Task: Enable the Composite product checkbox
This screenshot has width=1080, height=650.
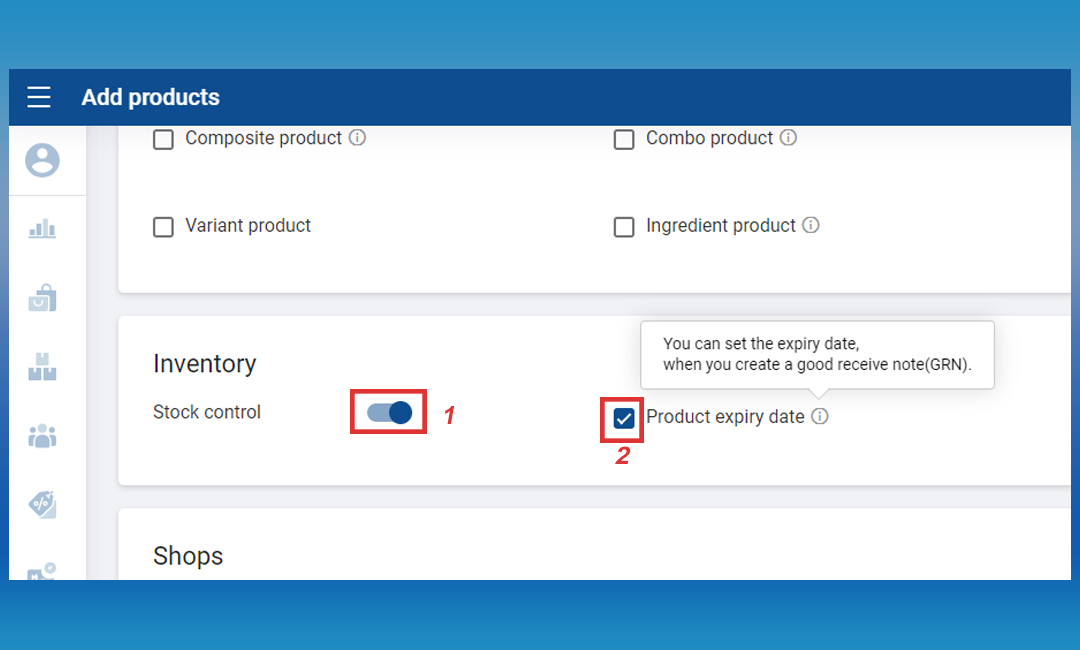Action: click(x=163, y=139)
